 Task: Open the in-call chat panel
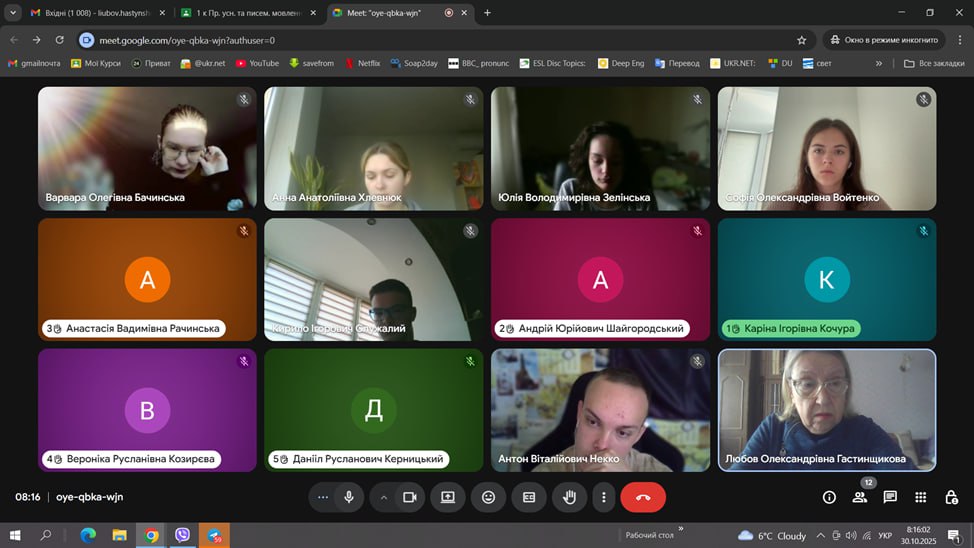click(x=890, y=497)
